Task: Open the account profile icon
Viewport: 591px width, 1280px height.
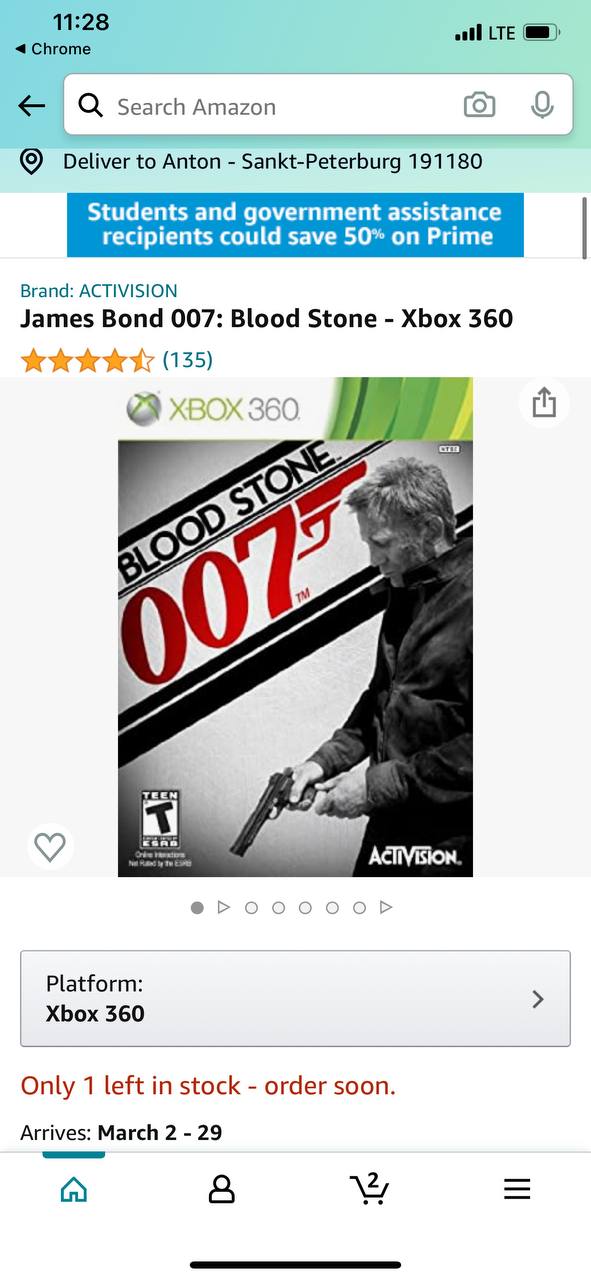Action: [221, 1188]
